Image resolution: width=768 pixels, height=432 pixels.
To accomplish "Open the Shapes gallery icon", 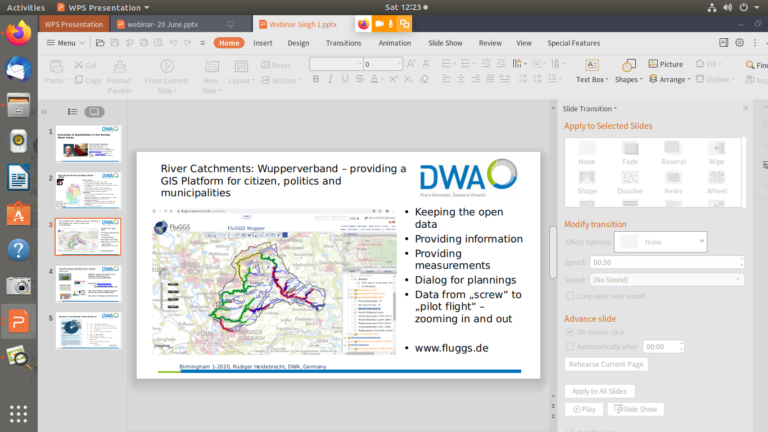I will (x=627, y=65).
